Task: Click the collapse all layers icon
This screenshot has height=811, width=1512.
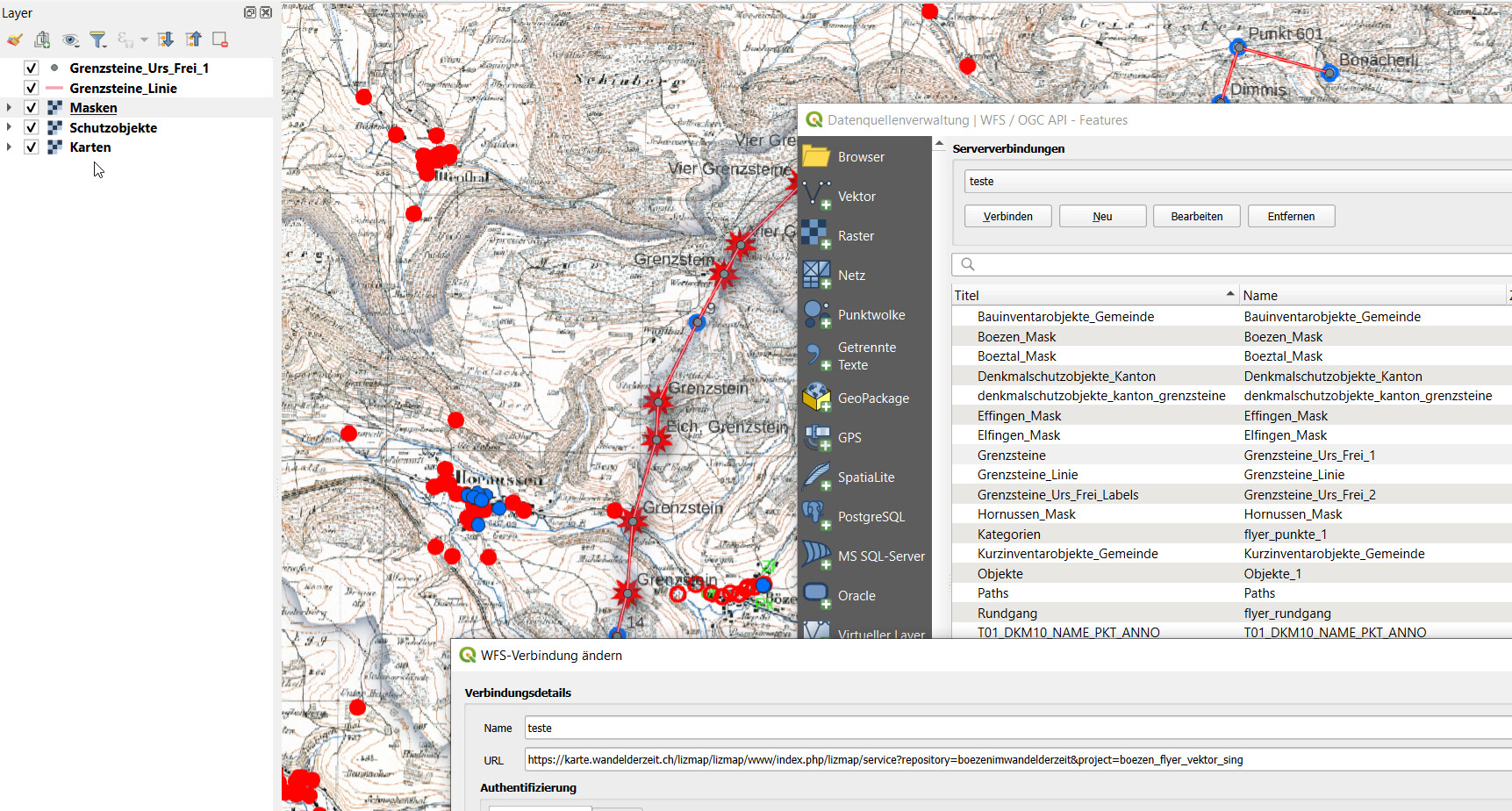Action: (x=193, y=39)
